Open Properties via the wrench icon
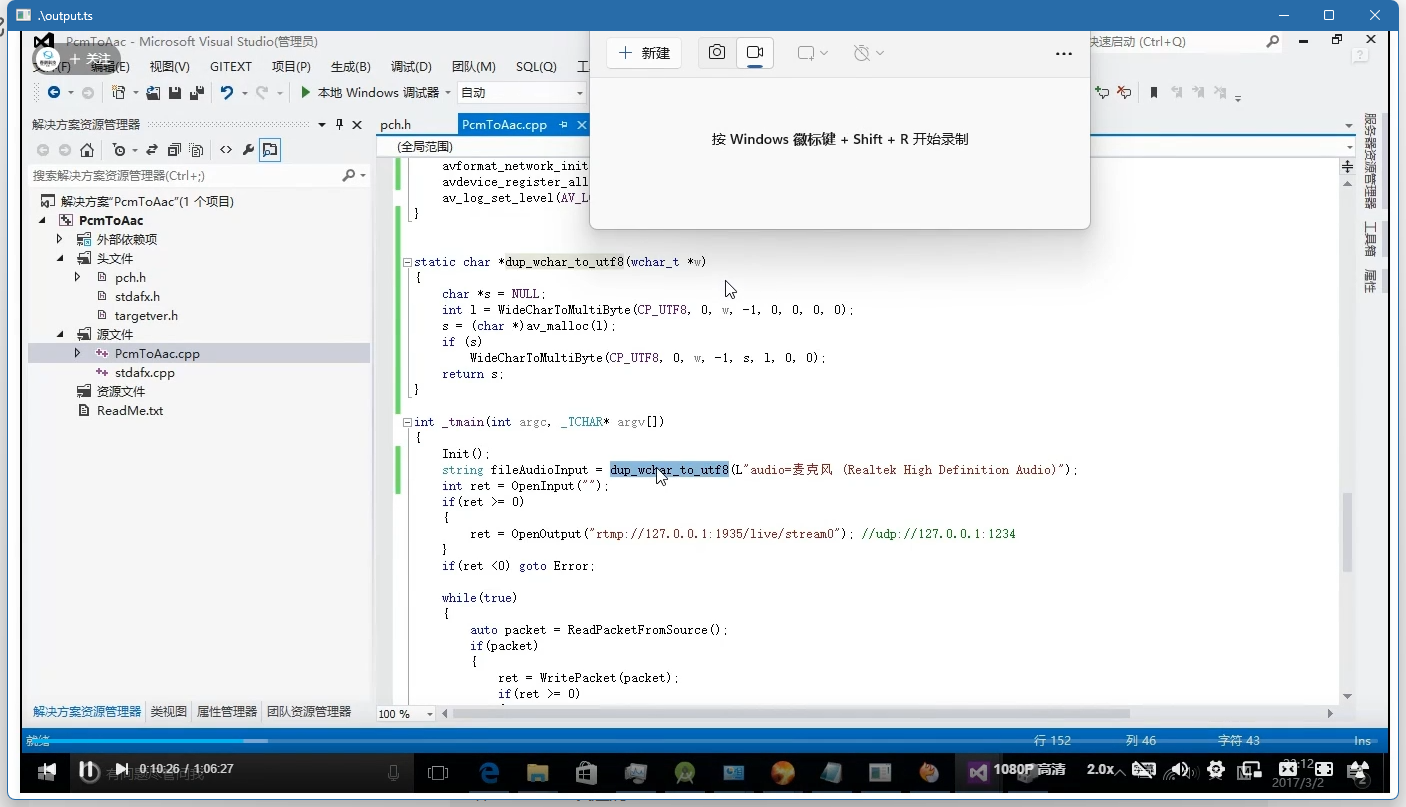Viewport: 1406px width, 807px height. pyautogui.click(x=248, y=150)
